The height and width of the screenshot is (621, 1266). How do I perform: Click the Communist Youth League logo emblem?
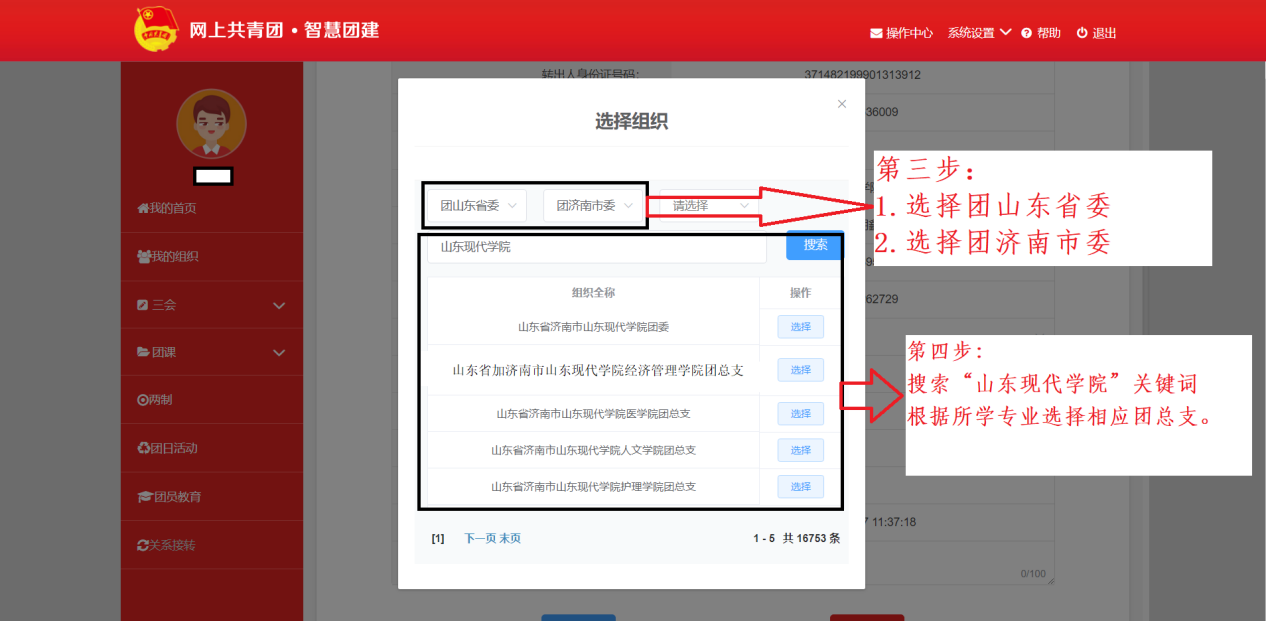point(156,30)
